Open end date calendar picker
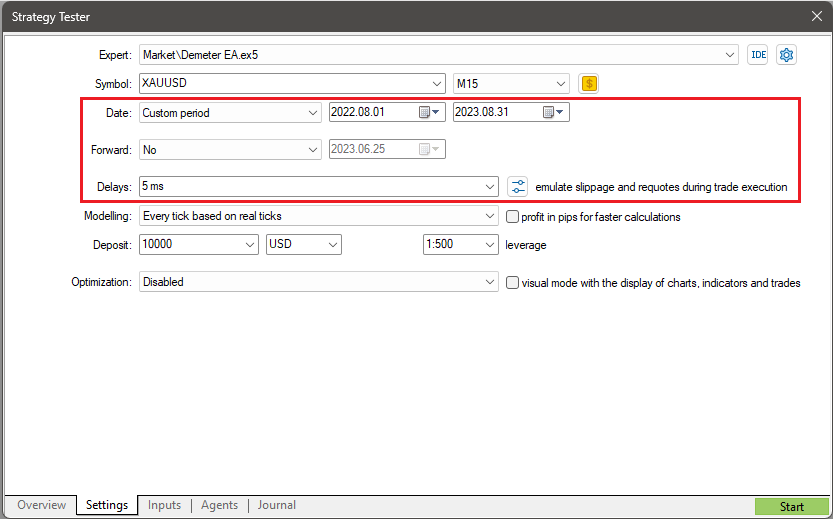The width and height of the screenshot is (833, 519). coord(554,112)
